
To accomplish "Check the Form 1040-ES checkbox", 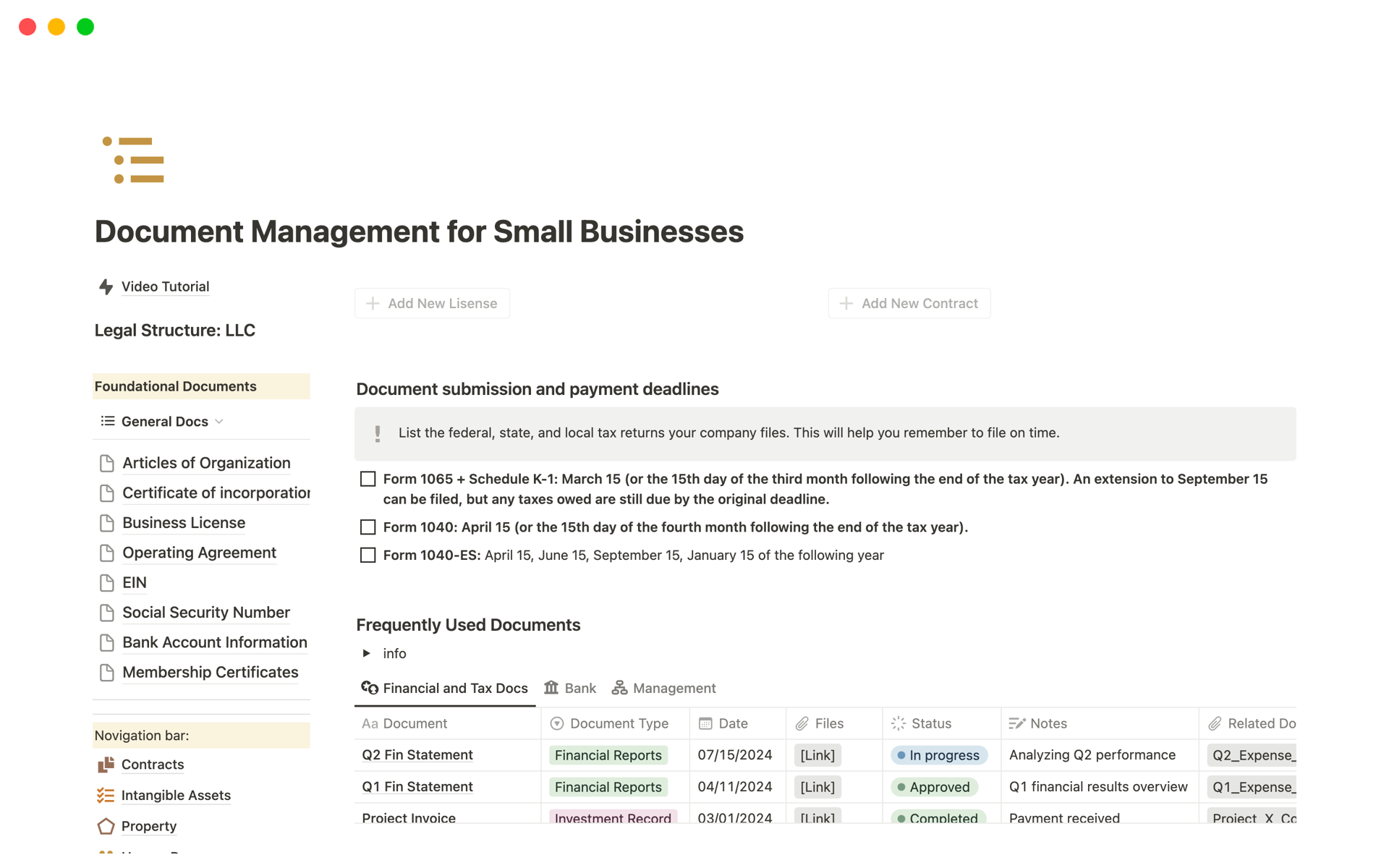I will pos(368,555).
